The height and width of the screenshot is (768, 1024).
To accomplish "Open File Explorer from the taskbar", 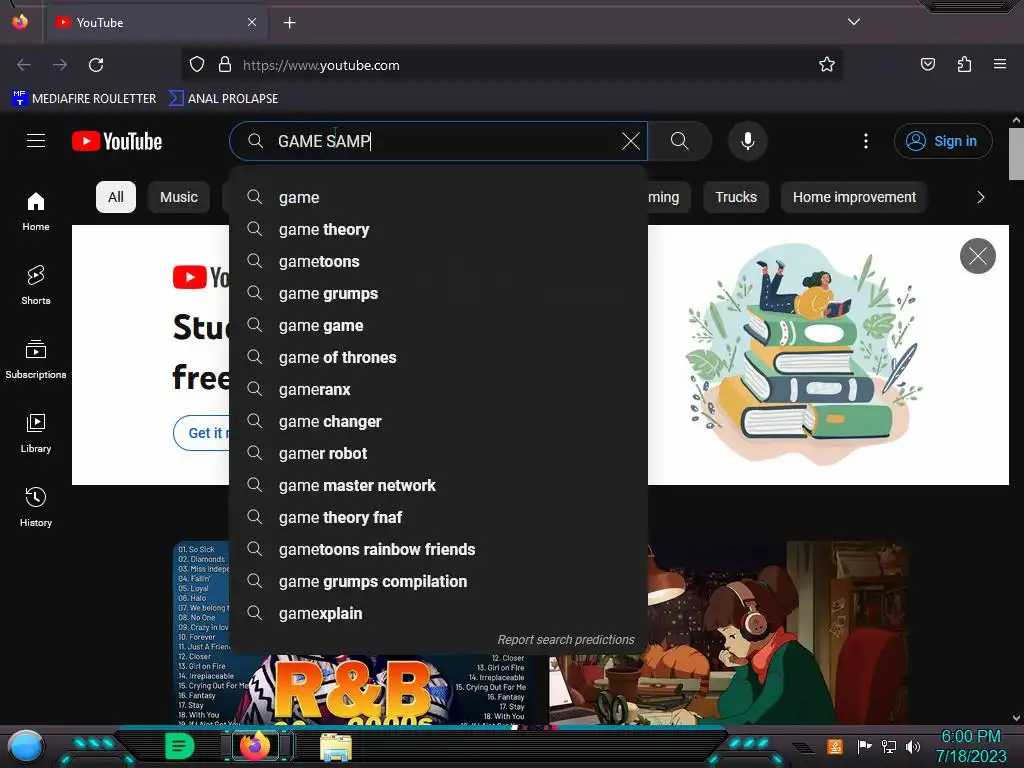I will pyautogui.click(x=336, y=747).
